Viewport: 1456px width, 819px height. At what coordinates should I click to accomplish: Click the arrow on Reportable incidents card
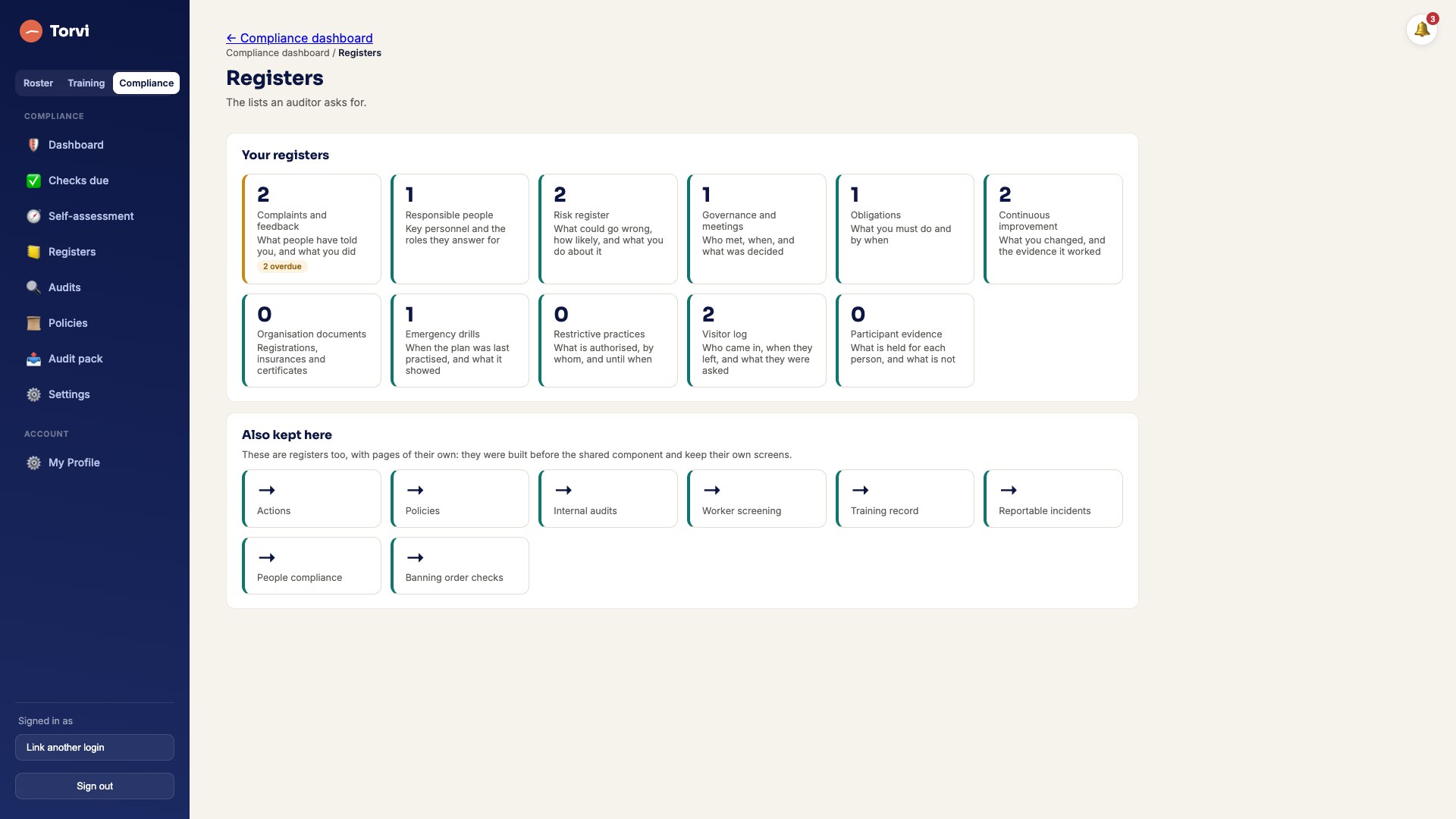(1008, 491)
